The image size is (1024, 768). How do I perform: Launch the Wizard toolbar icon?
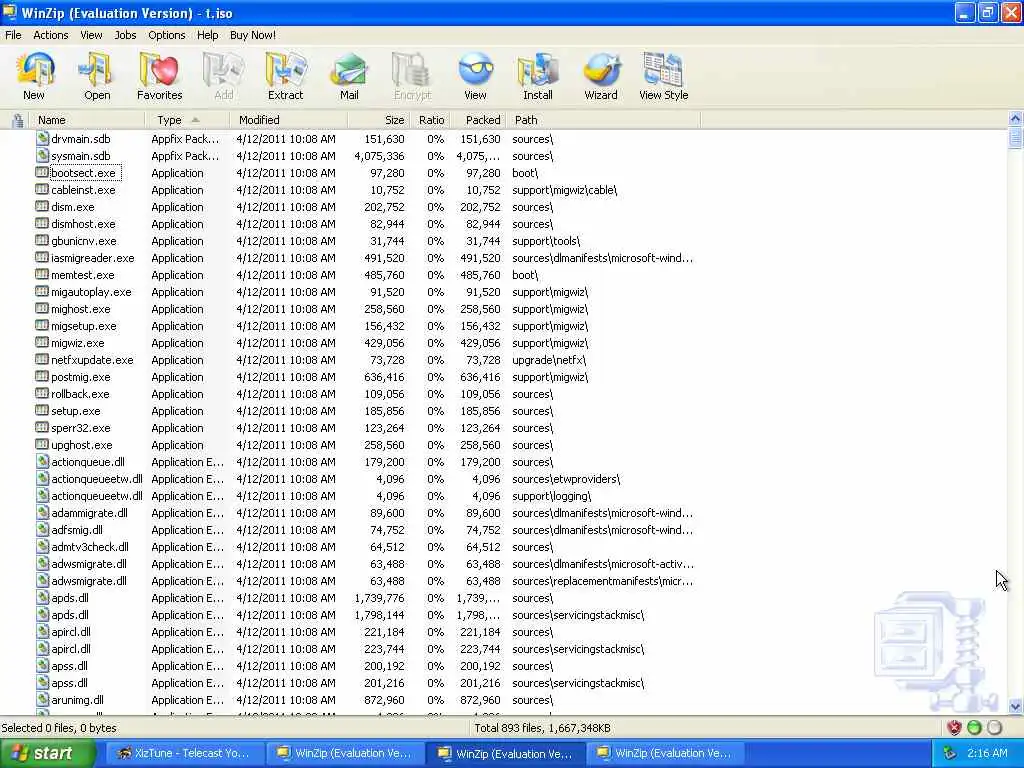pyautogui.click(x=601, y=70)
